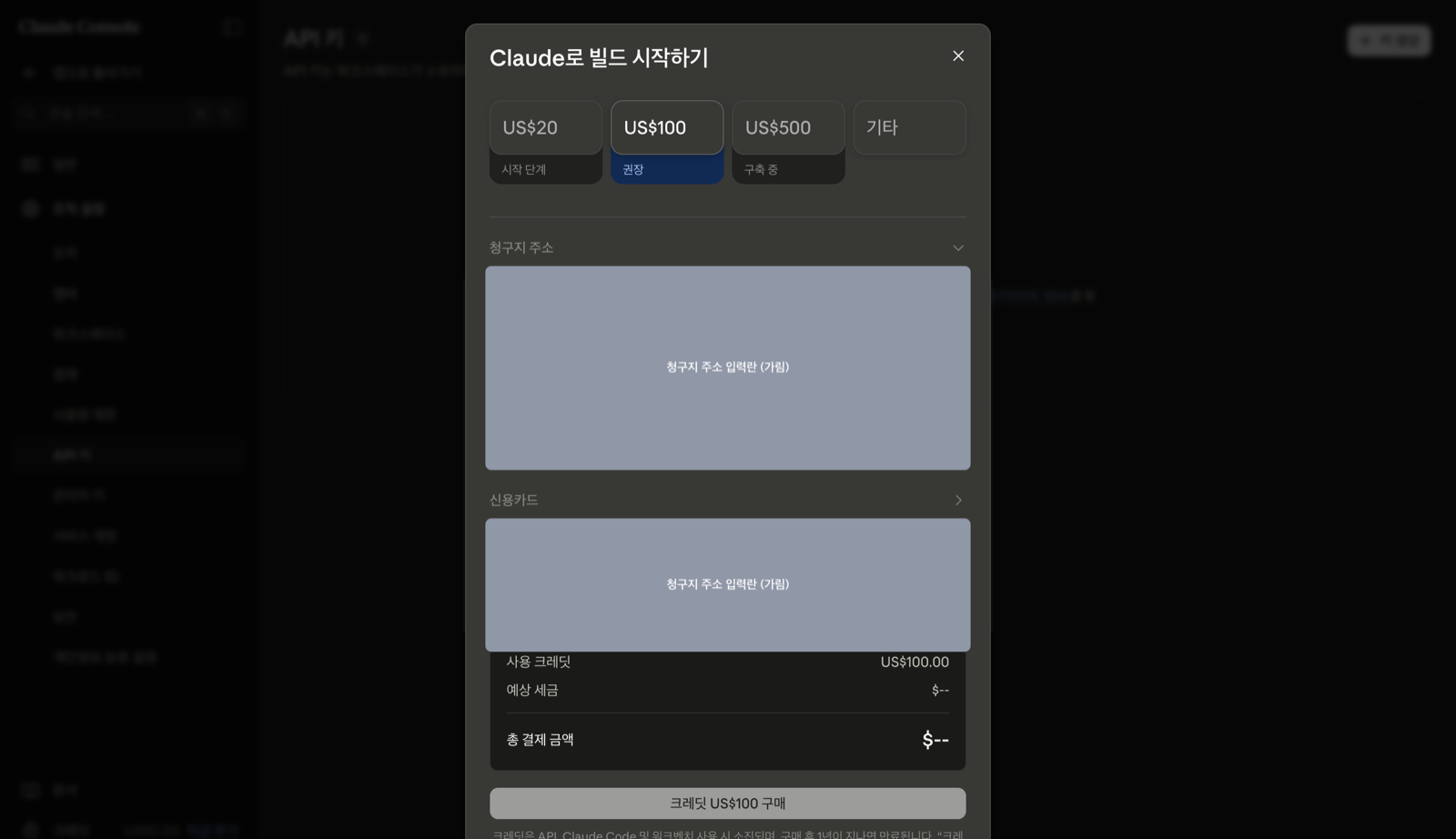Click the US$100.00 credit value
The image size is (1456, 839).
pos(915,662)
